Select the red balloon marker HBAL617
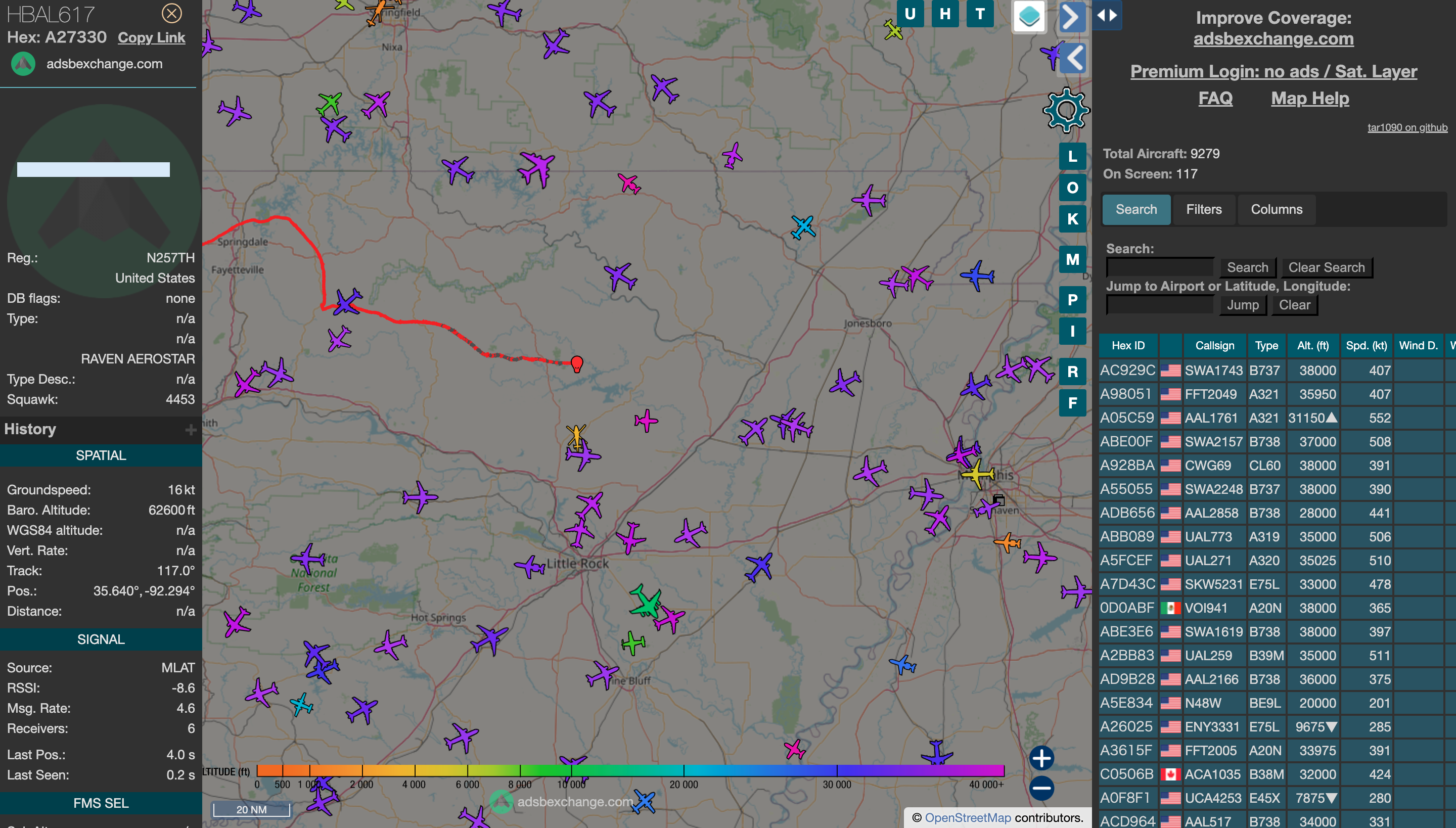The height and width of the screenshot is (828, 1456). coord(577,363)
